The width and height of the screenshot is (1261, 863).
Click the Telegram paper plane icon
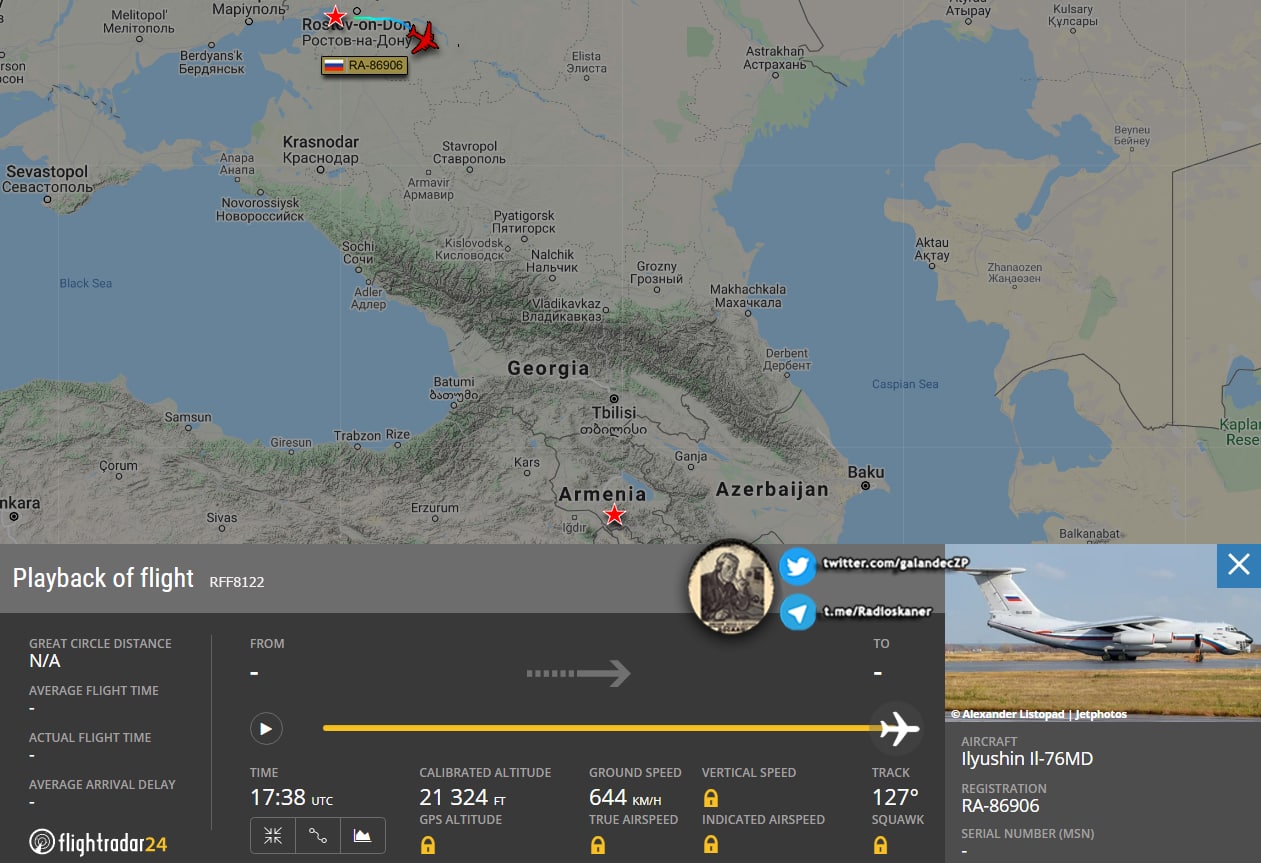pyautogui.click(x=797, y=611)
